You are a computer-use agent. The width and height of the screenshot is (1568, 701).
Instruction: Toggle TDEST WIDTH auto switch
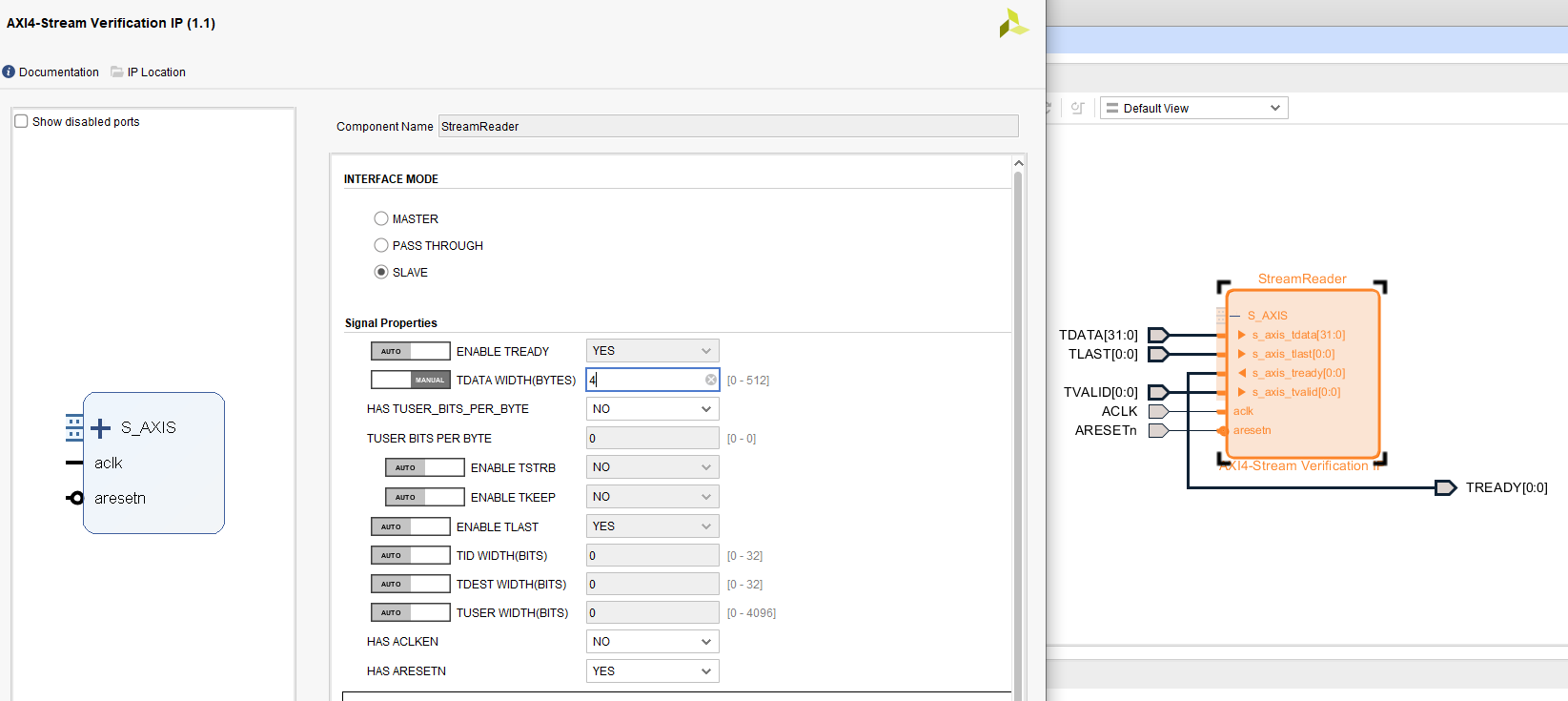point(410,584)
